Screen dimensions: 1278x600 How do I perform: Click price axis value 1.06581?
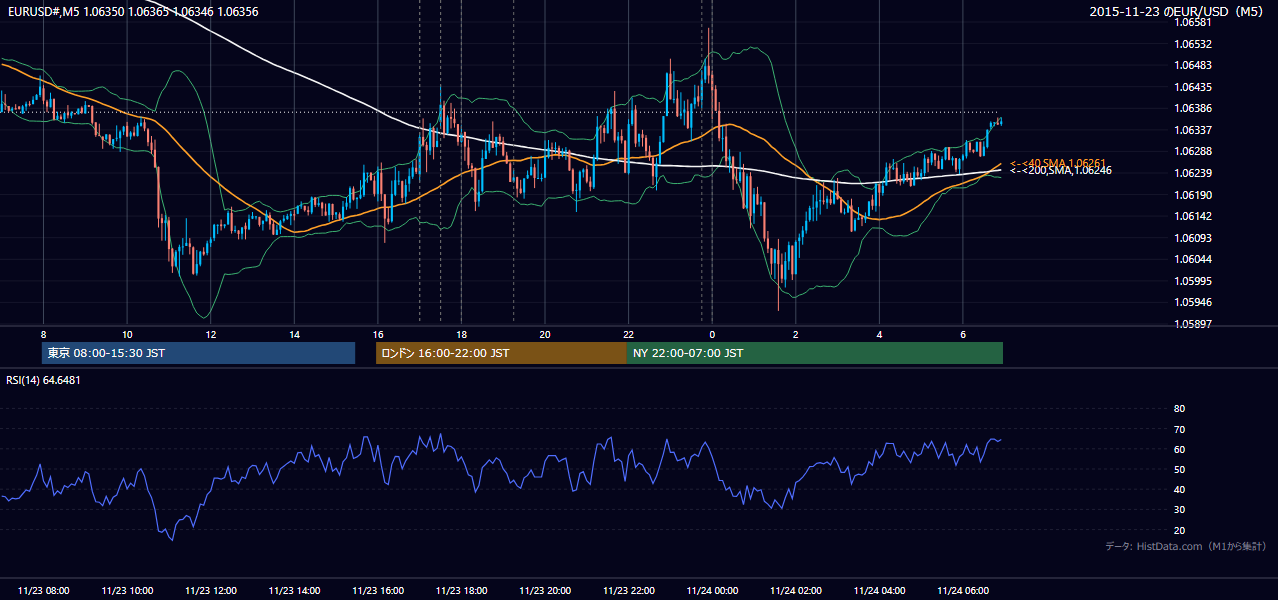coord(1192,22)
